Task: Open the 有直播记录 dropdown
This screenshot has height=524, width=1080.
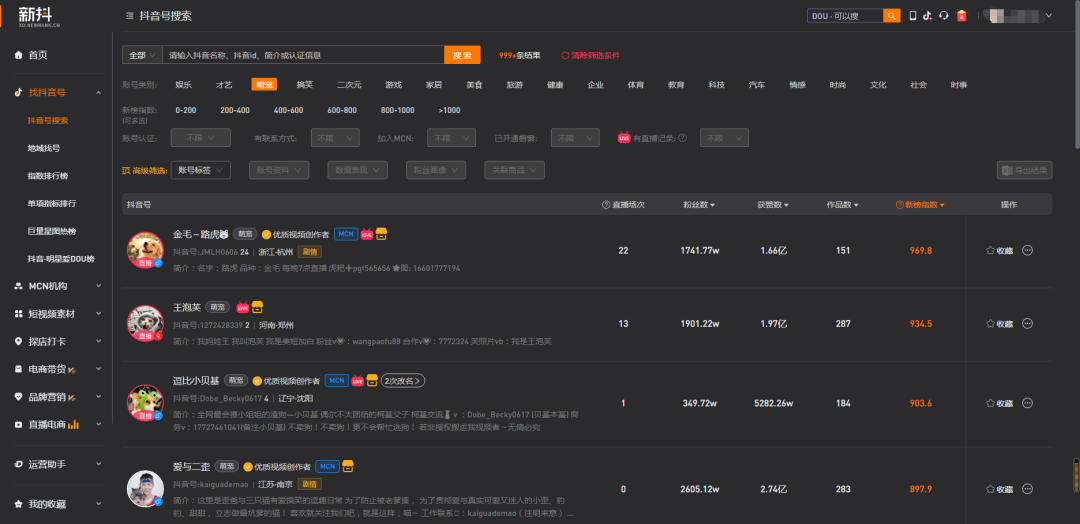Action: [725, 138]
